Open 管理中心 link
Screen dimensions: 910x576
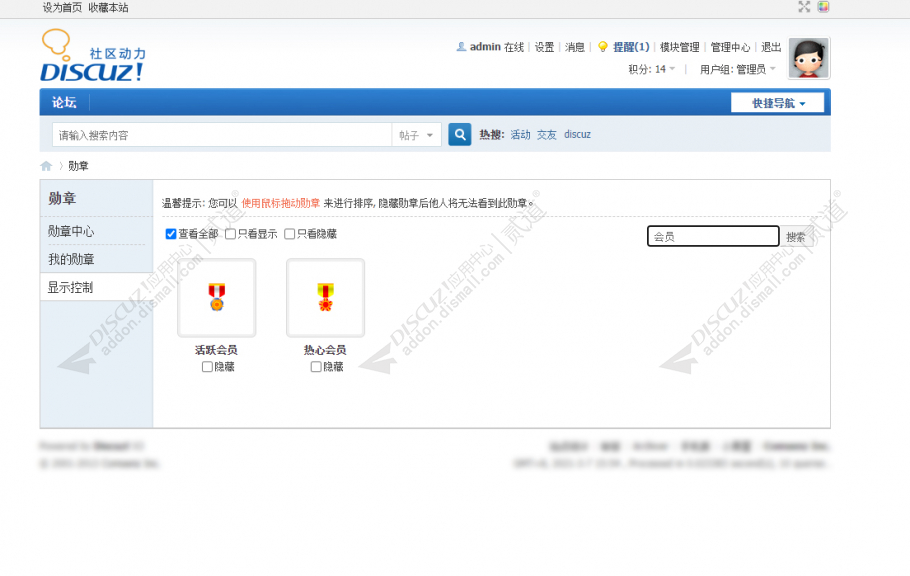pyautogui.click(x=730, y=47)
